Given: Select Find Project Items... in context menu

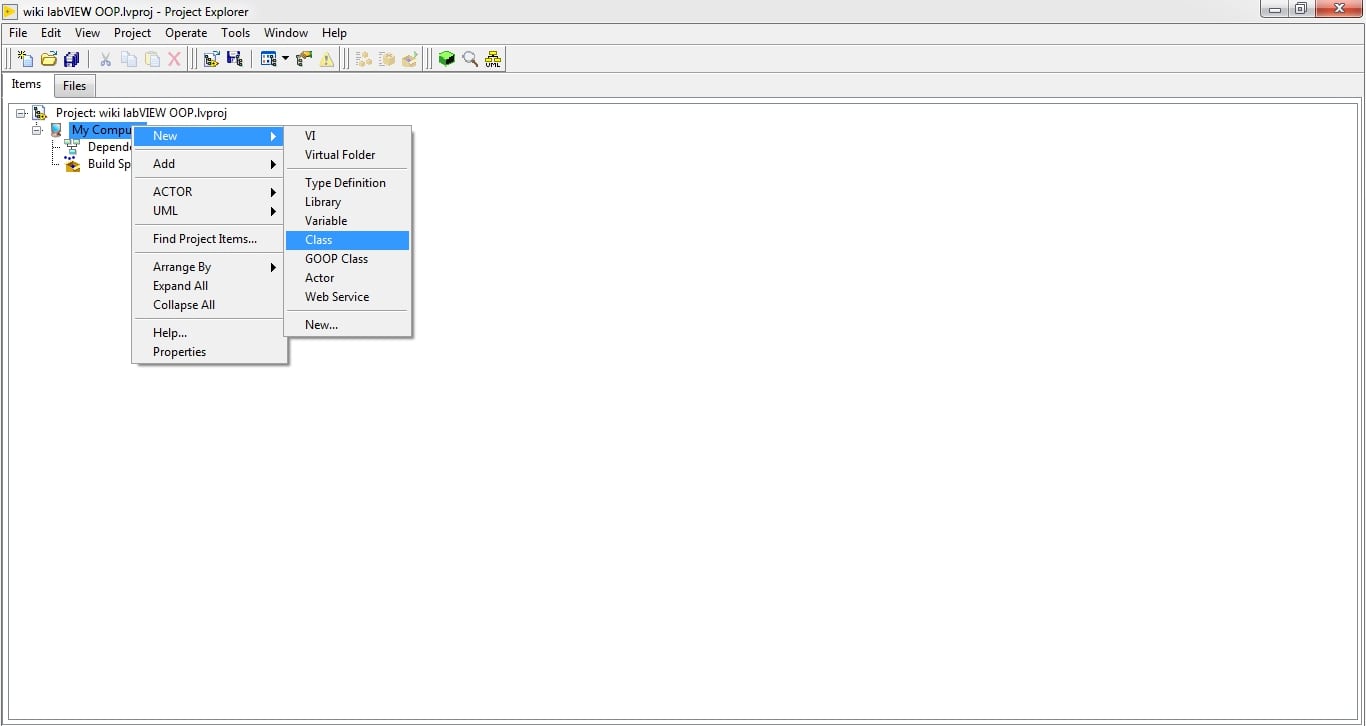Looking at the screenshot, I should pos(210,239).
